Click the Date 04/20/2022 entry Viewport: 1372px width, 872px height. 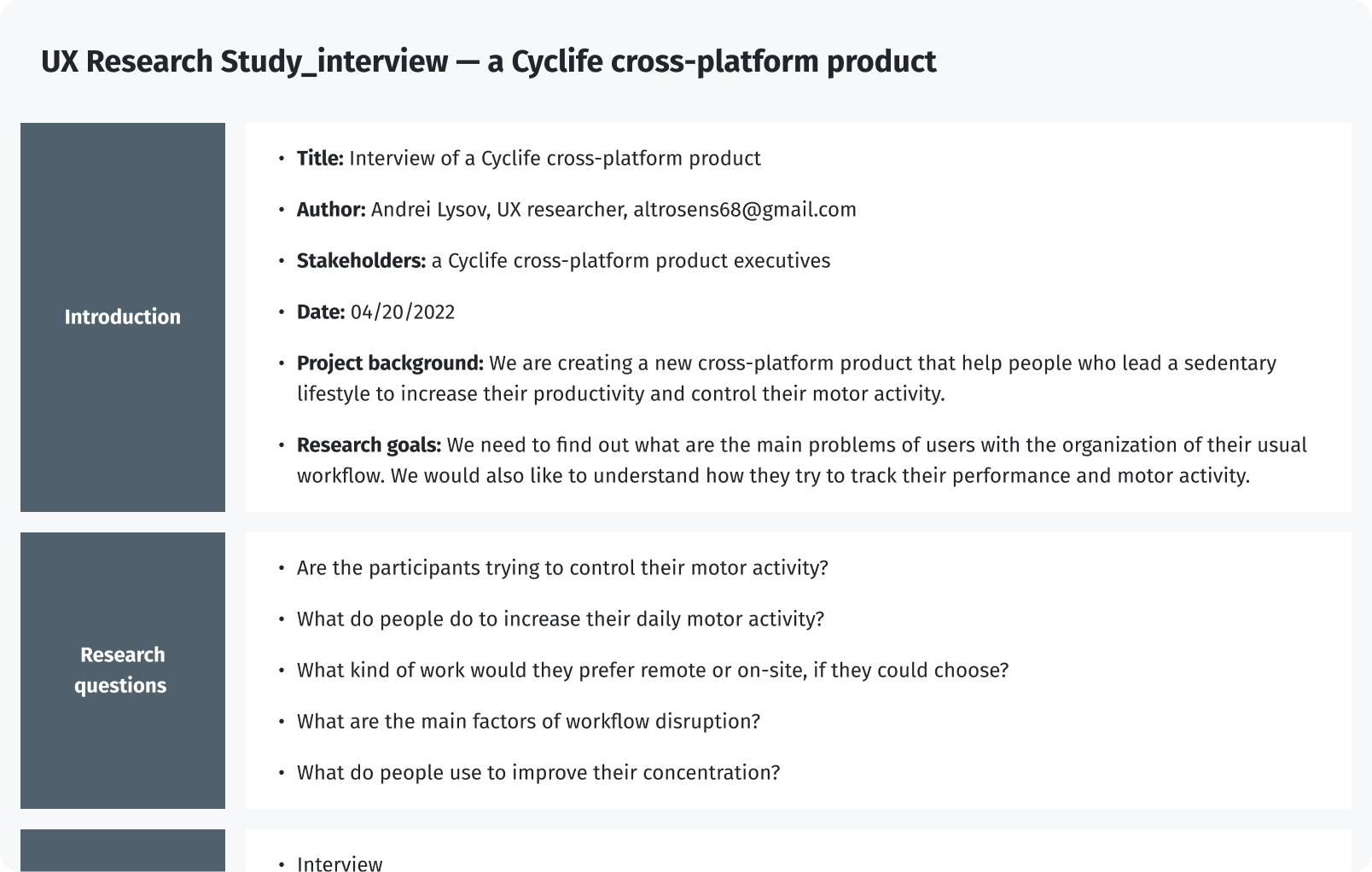tap(375, 312)
